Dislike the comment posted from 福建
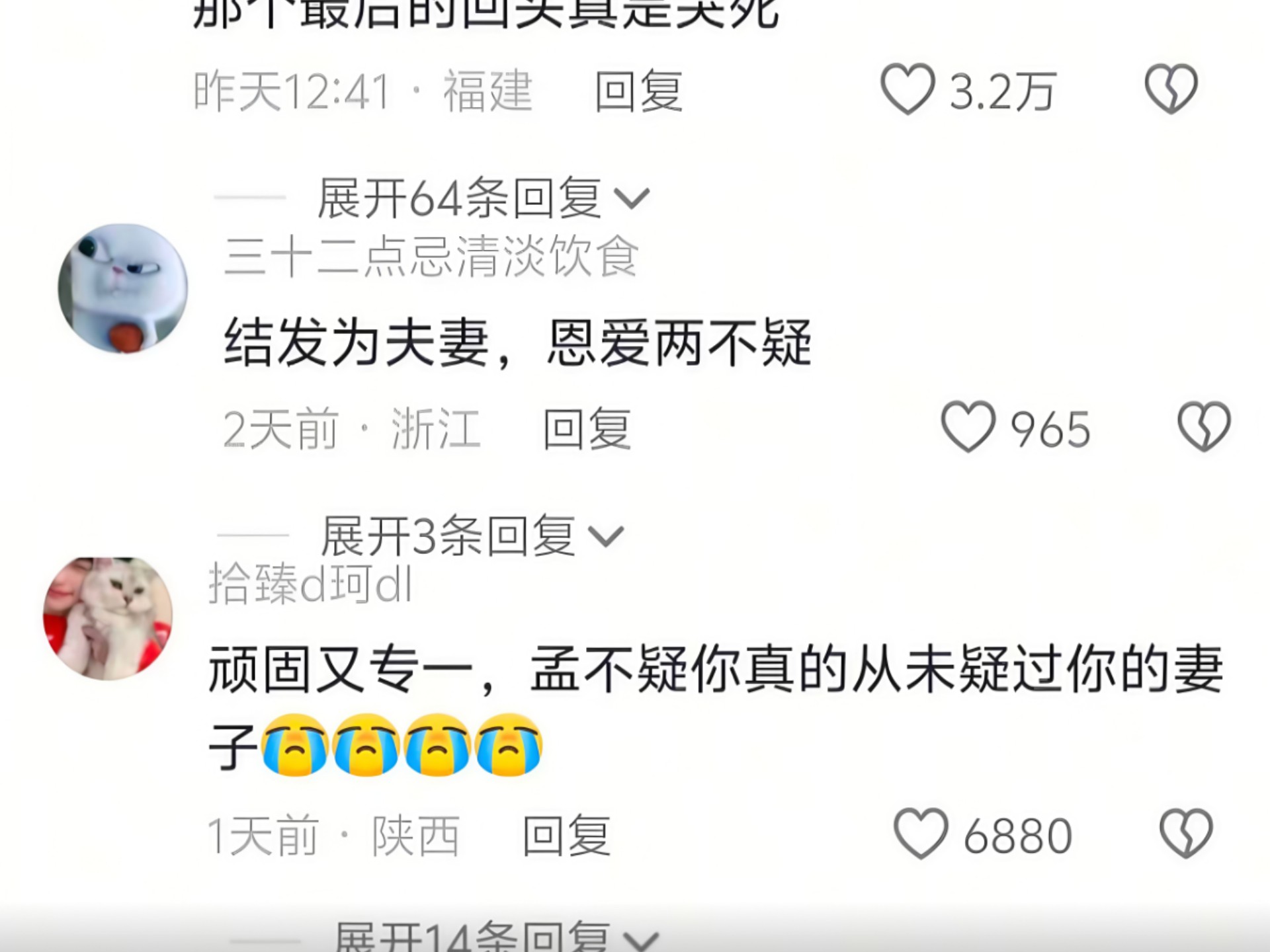1270x952 pixels. 1171,89
